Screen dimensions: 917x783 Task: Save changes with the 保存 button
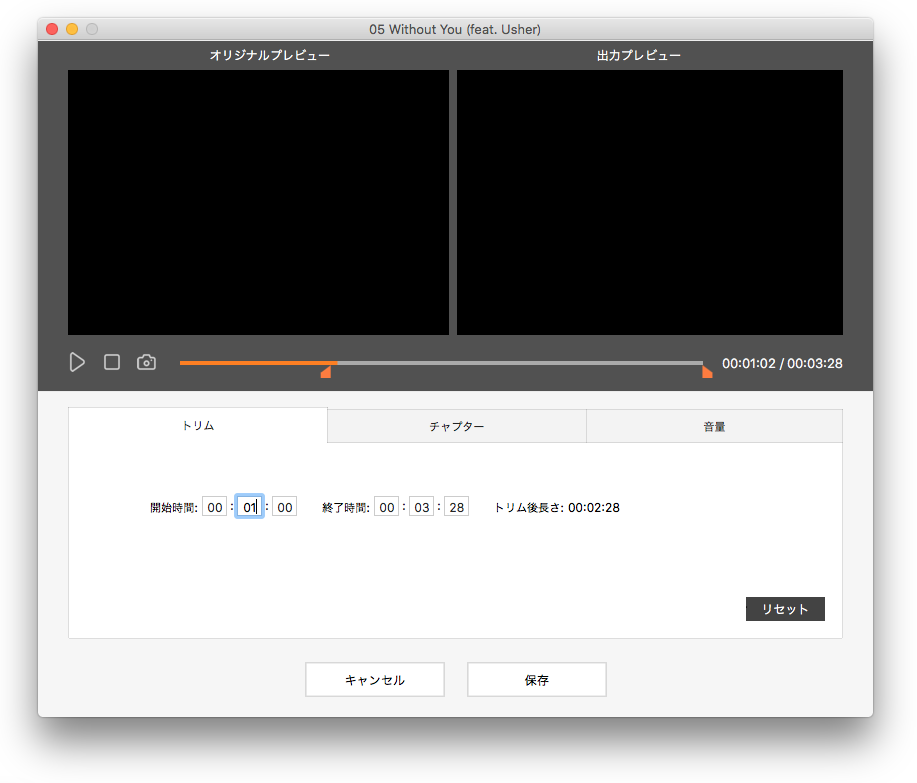click(537, 680)
